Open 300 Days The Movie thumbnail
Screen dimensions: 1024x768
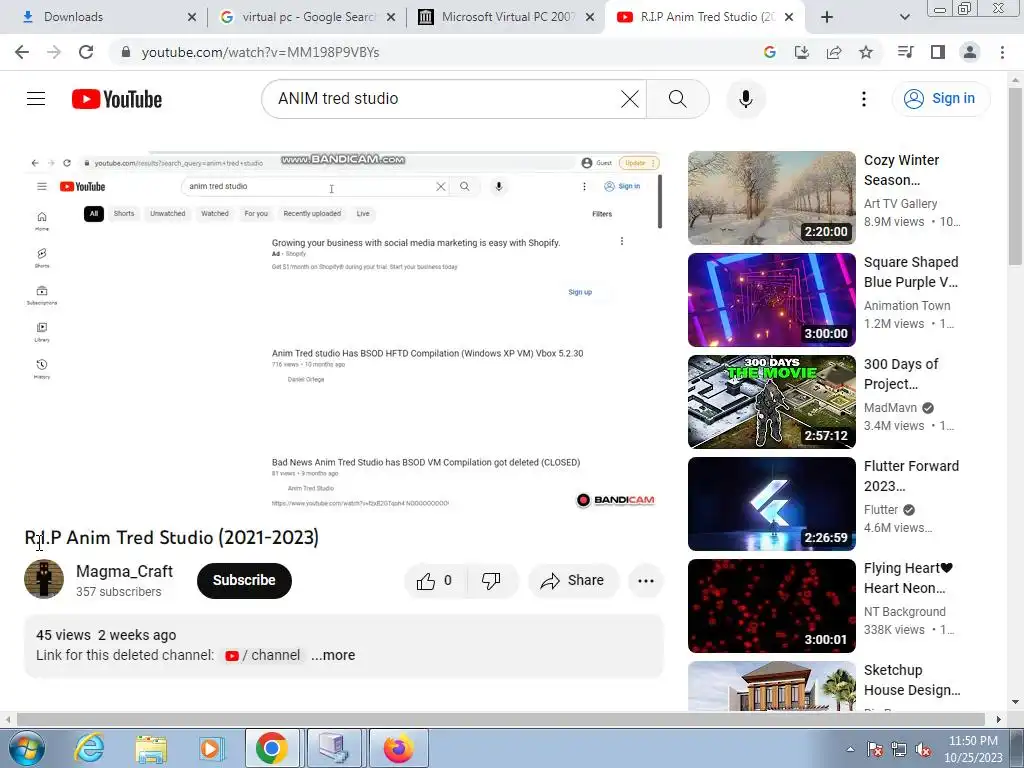pyautogui.click(x=772, y=402)
